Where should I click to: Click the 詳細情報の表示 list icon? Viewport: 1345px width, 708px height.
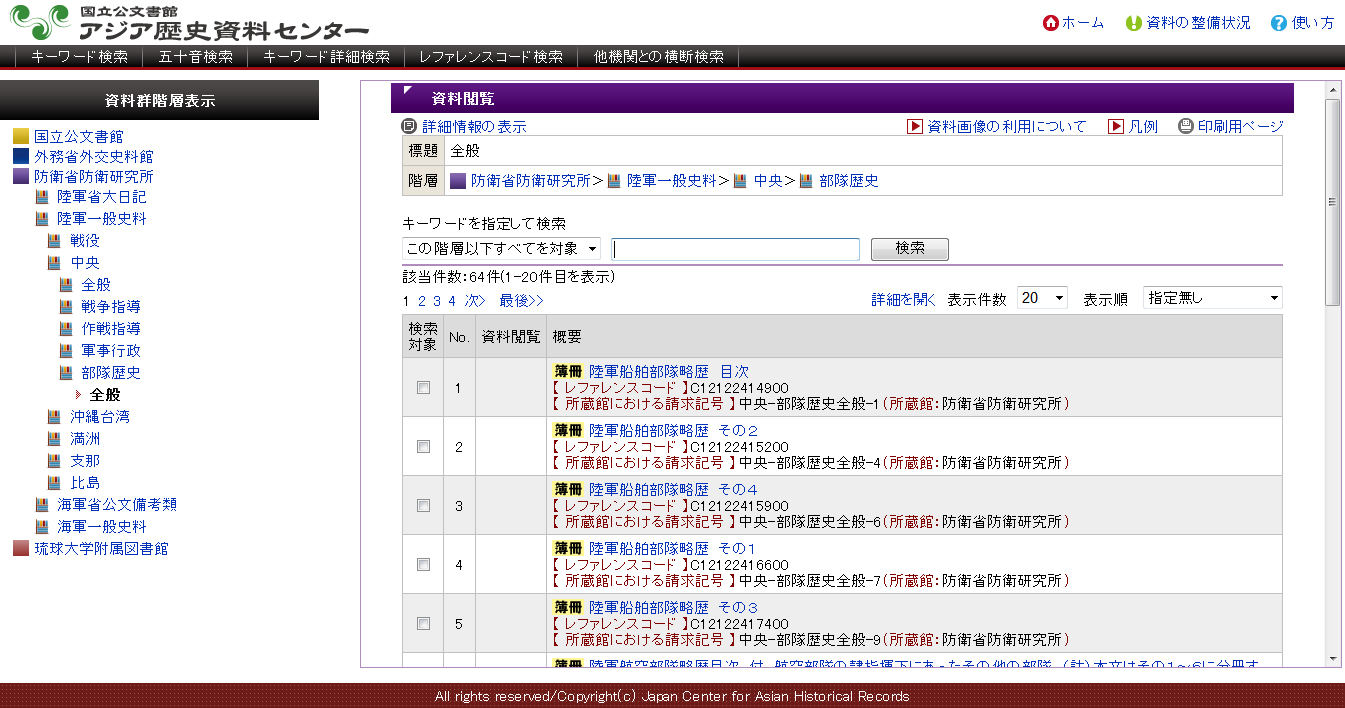(408, 126)
